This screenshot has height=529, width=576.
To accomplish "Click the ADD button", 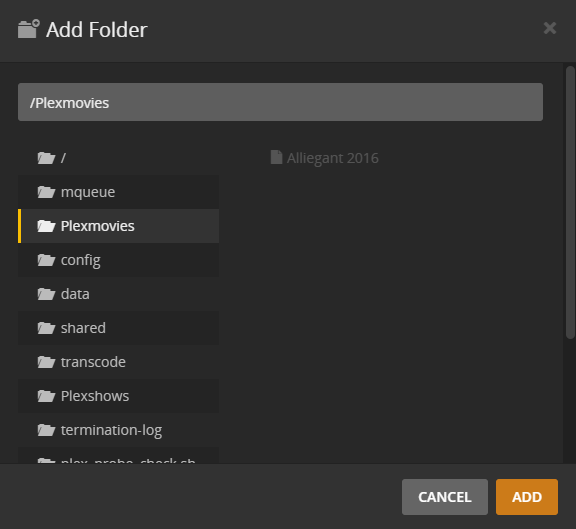I will tap(527, 497).
